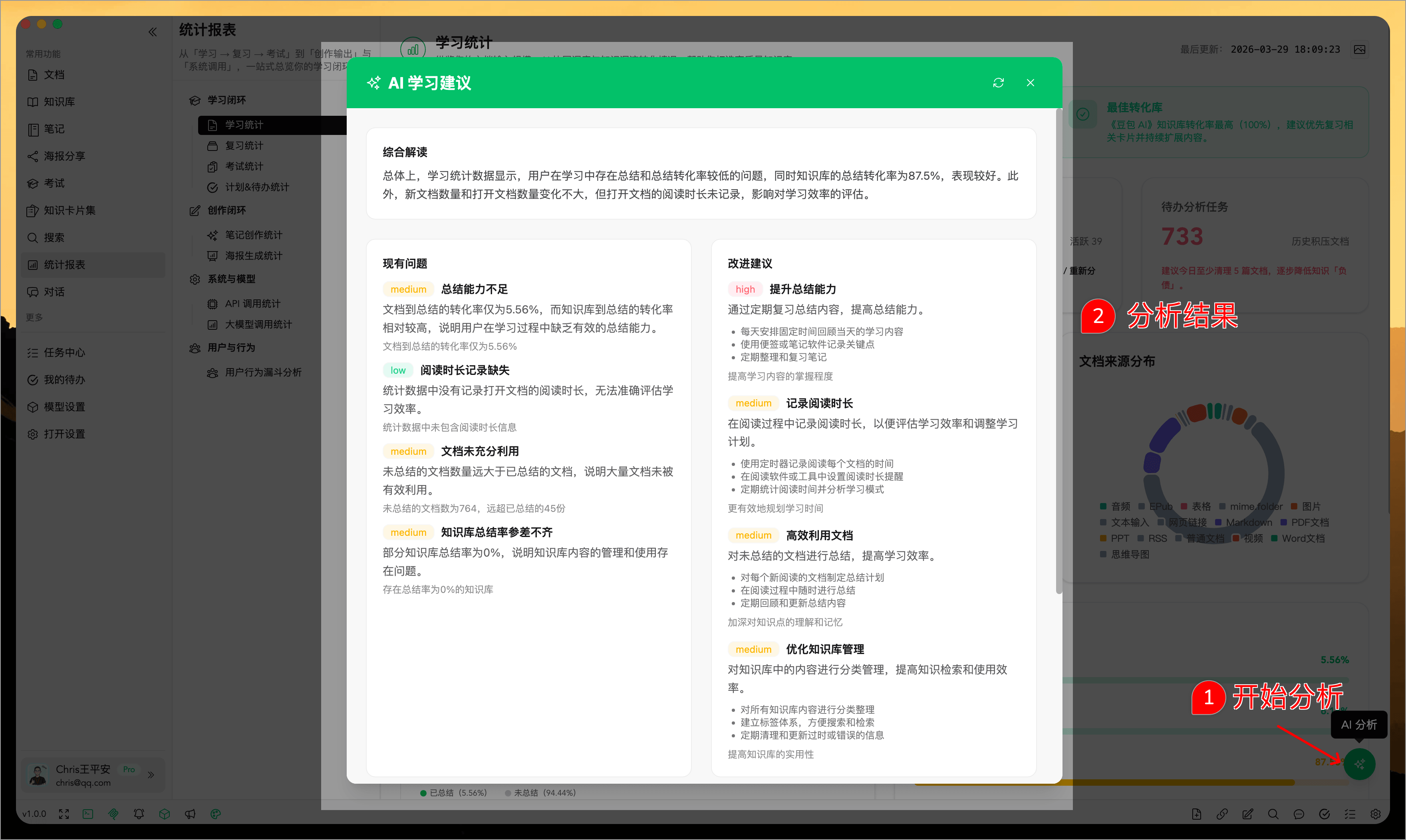Collapse the left sidebar with the chevron
The image size is (1406, 840).
(x=152, y=32)
